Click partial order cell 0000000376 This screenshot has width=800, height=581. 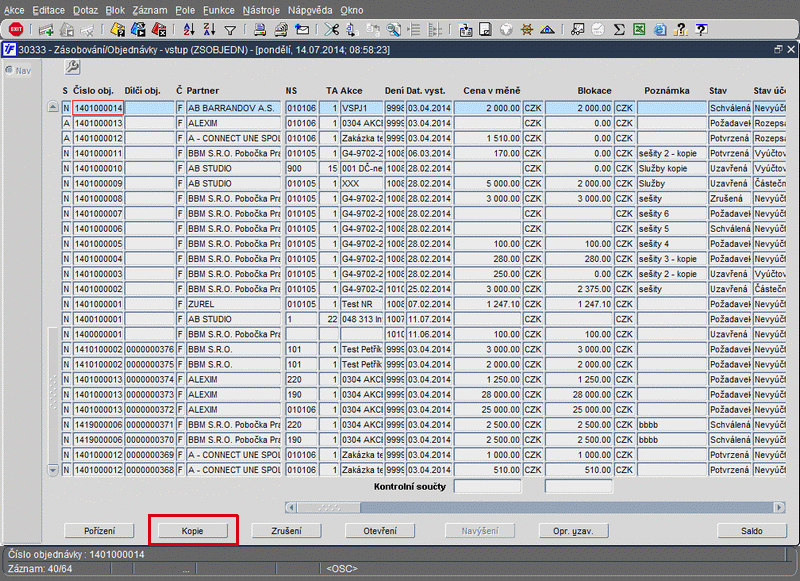click(x=150, y=349)
